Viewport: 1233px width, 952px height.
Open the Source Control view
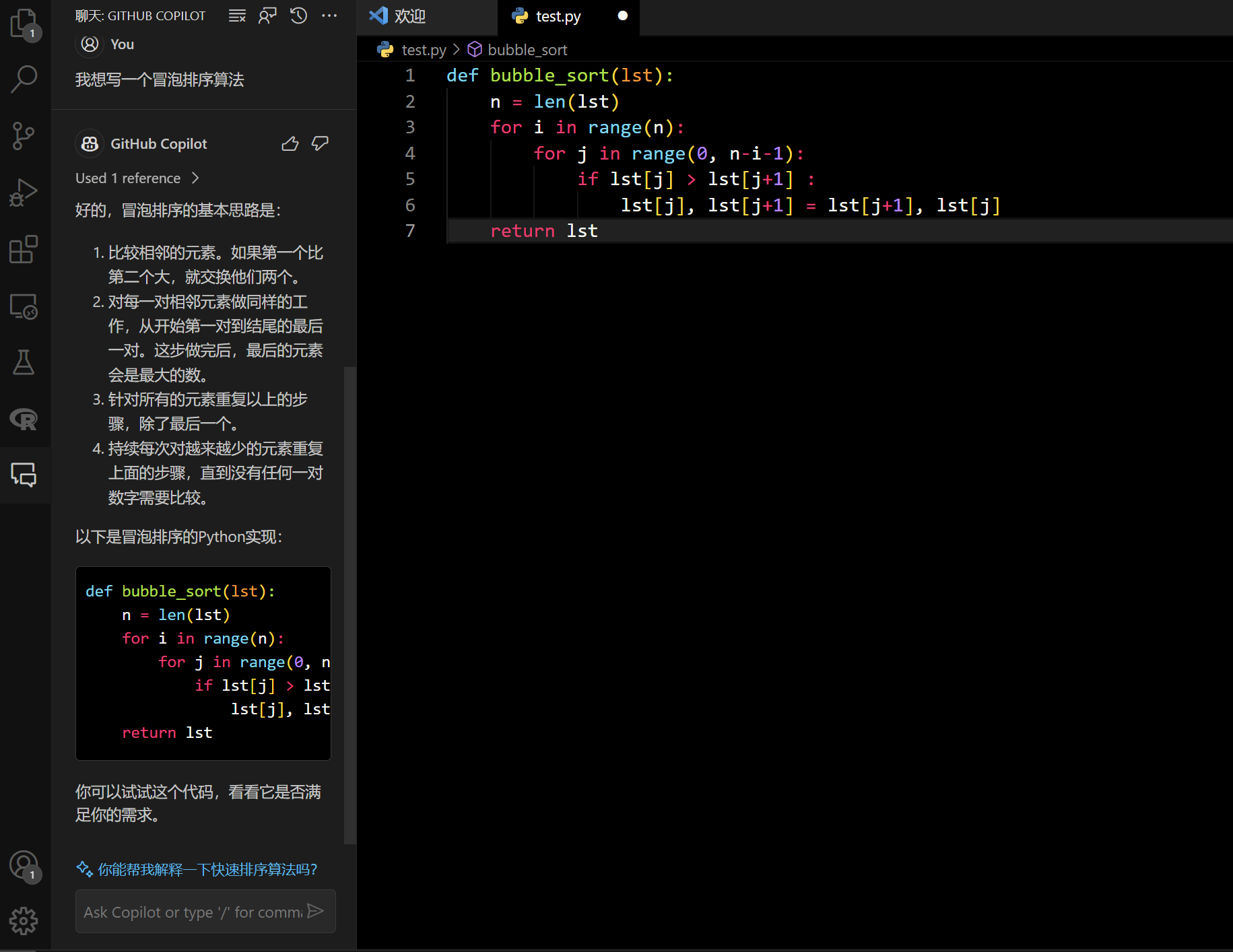[x=24, y=136]
